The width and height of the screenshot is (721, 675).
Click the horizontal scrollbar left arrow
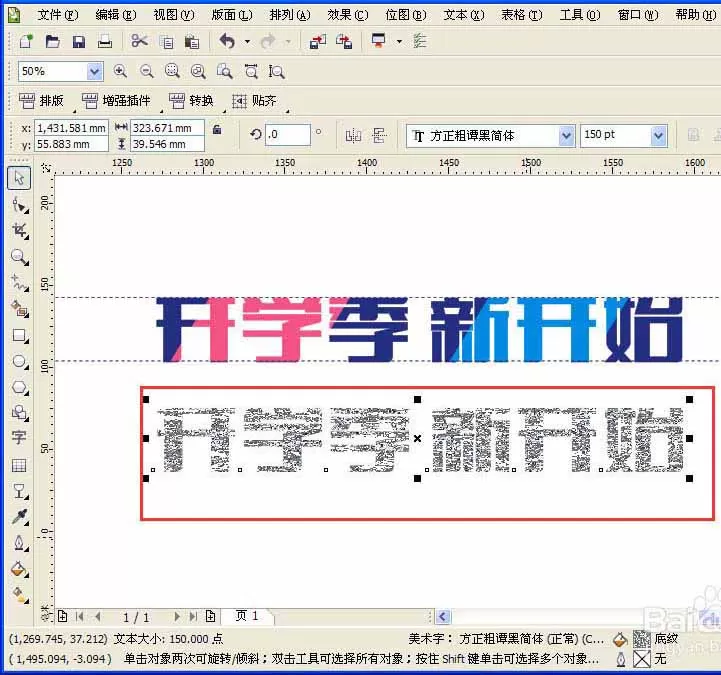[443, 617]
